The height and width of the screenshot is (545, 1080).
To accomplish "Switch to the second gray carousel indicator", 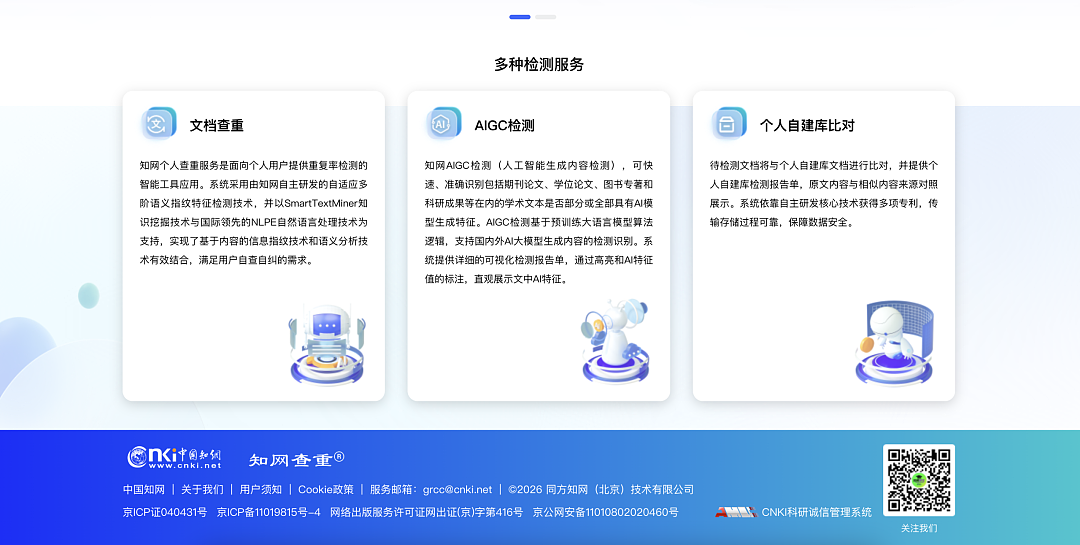I will pyautogui.click(x=546, y=17).
